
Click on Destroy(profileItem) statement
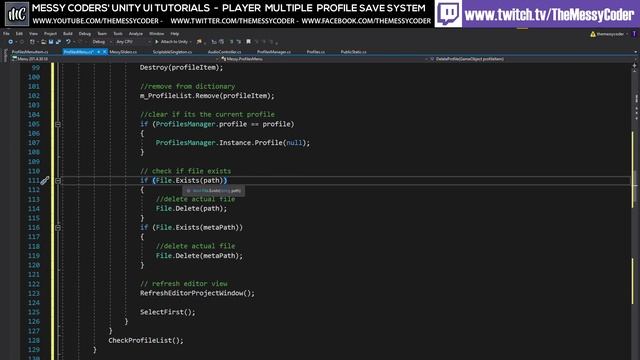point(182,67)
